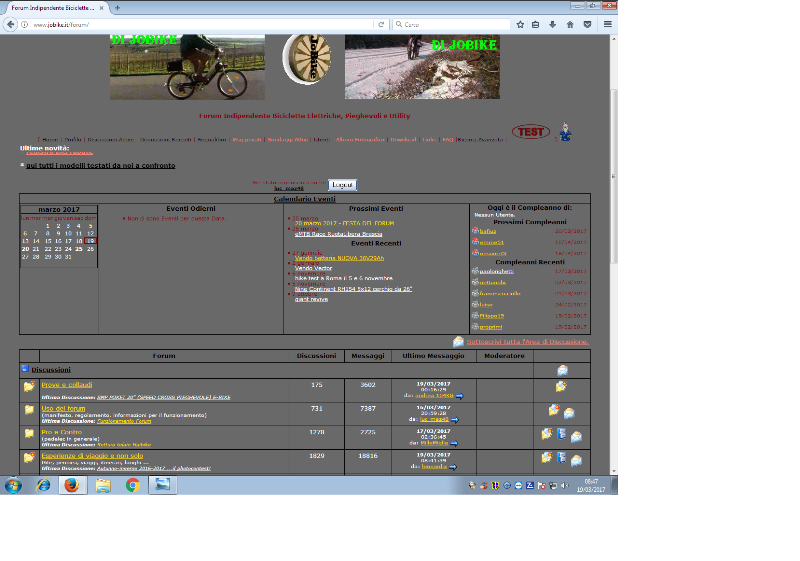This screenshot has width=800, height=561.
Task: Click folder icon beside Pro e Contro
Action: (29, 433)
